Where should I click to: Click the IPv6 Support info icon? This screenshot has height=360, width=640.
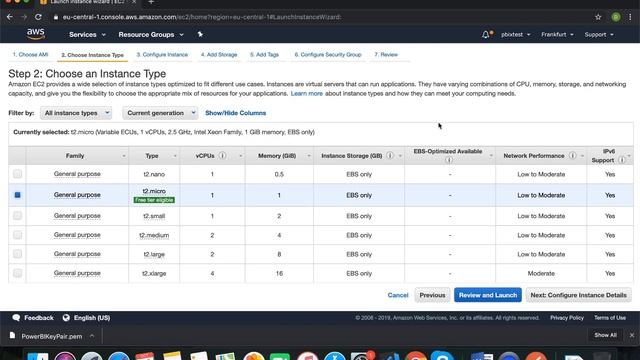pyautogui.click(x=622, y=160)
